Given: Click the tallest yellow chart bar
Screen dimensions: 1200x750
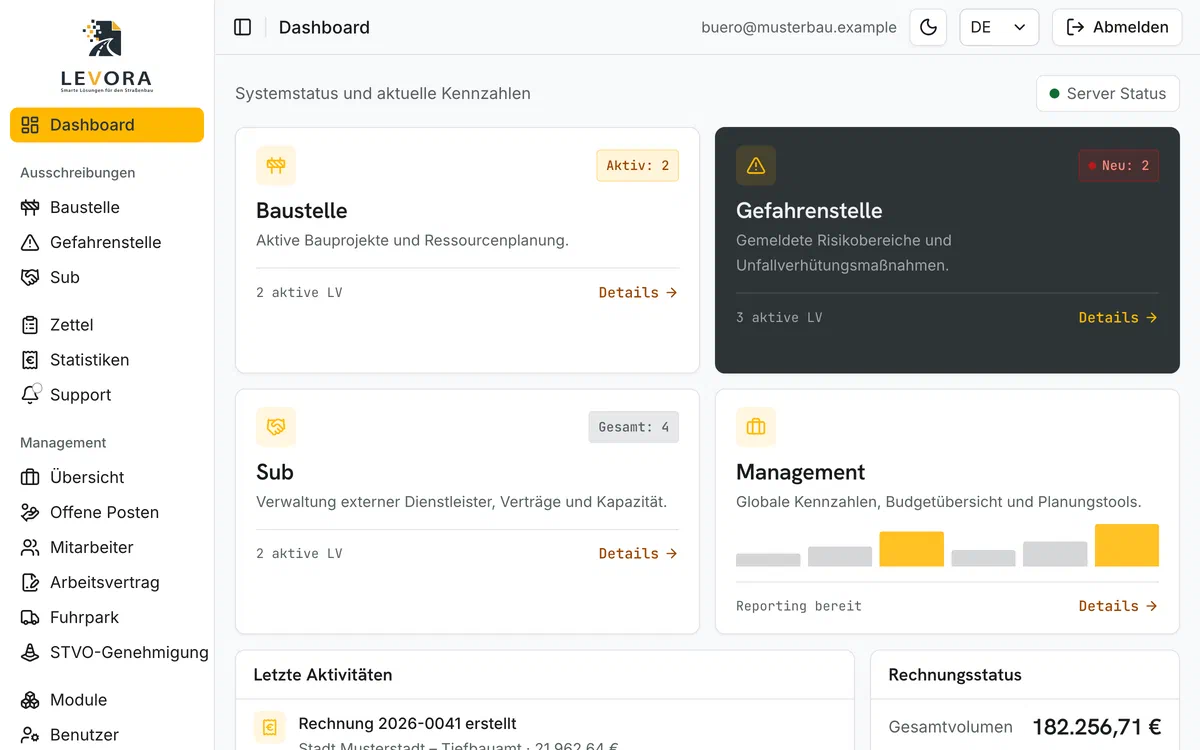Looking at the screenshot, I should click(1127, 545).
